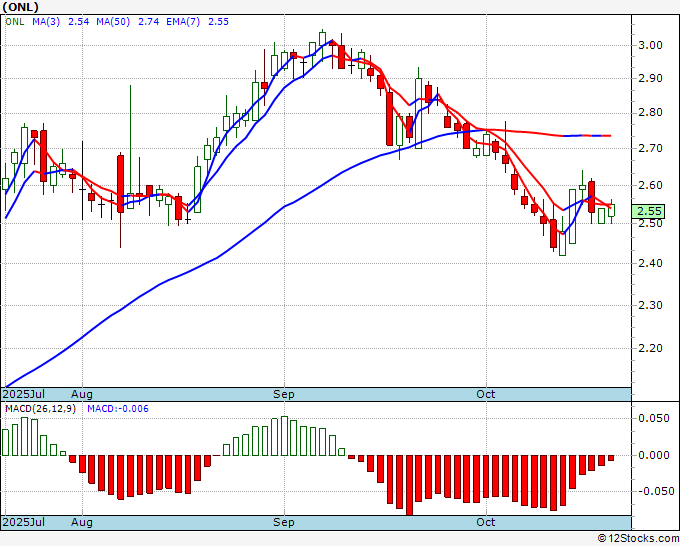Click the 0.000 MACD axis label

pyautogui.click(x=656, y=455)
